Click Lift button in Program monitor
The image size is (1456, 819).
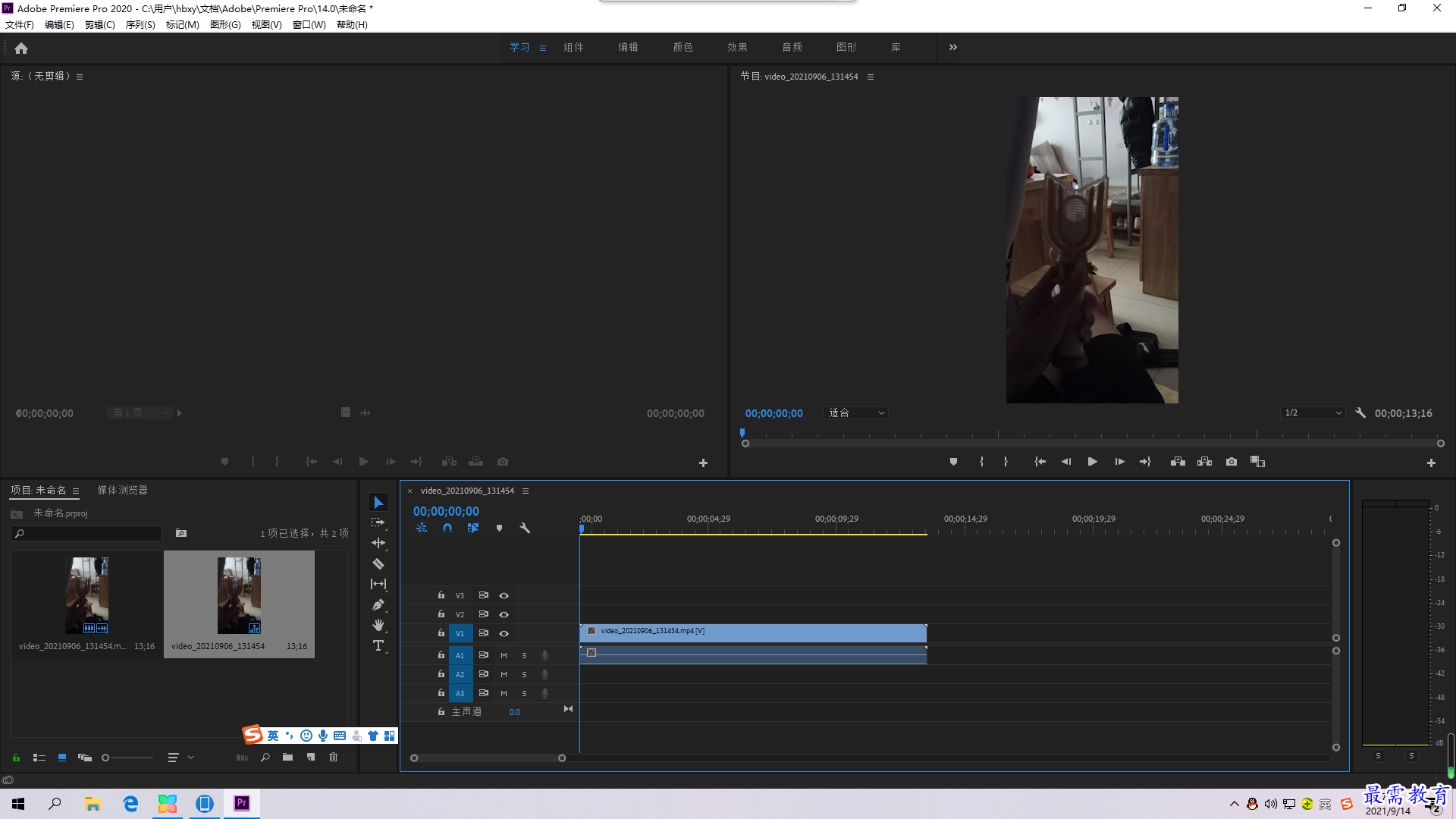click(x=1178, y=462)
